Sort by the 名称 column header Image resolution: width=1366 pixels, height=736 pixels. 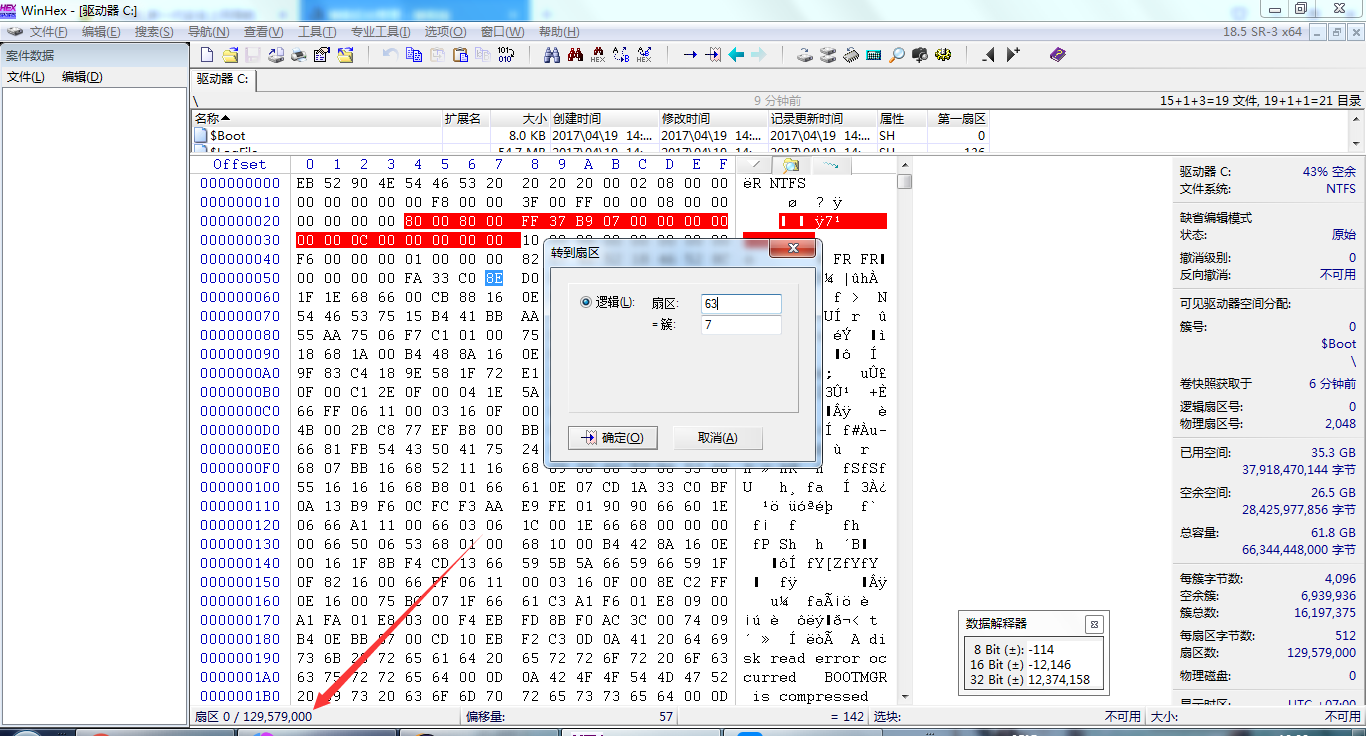317,119
